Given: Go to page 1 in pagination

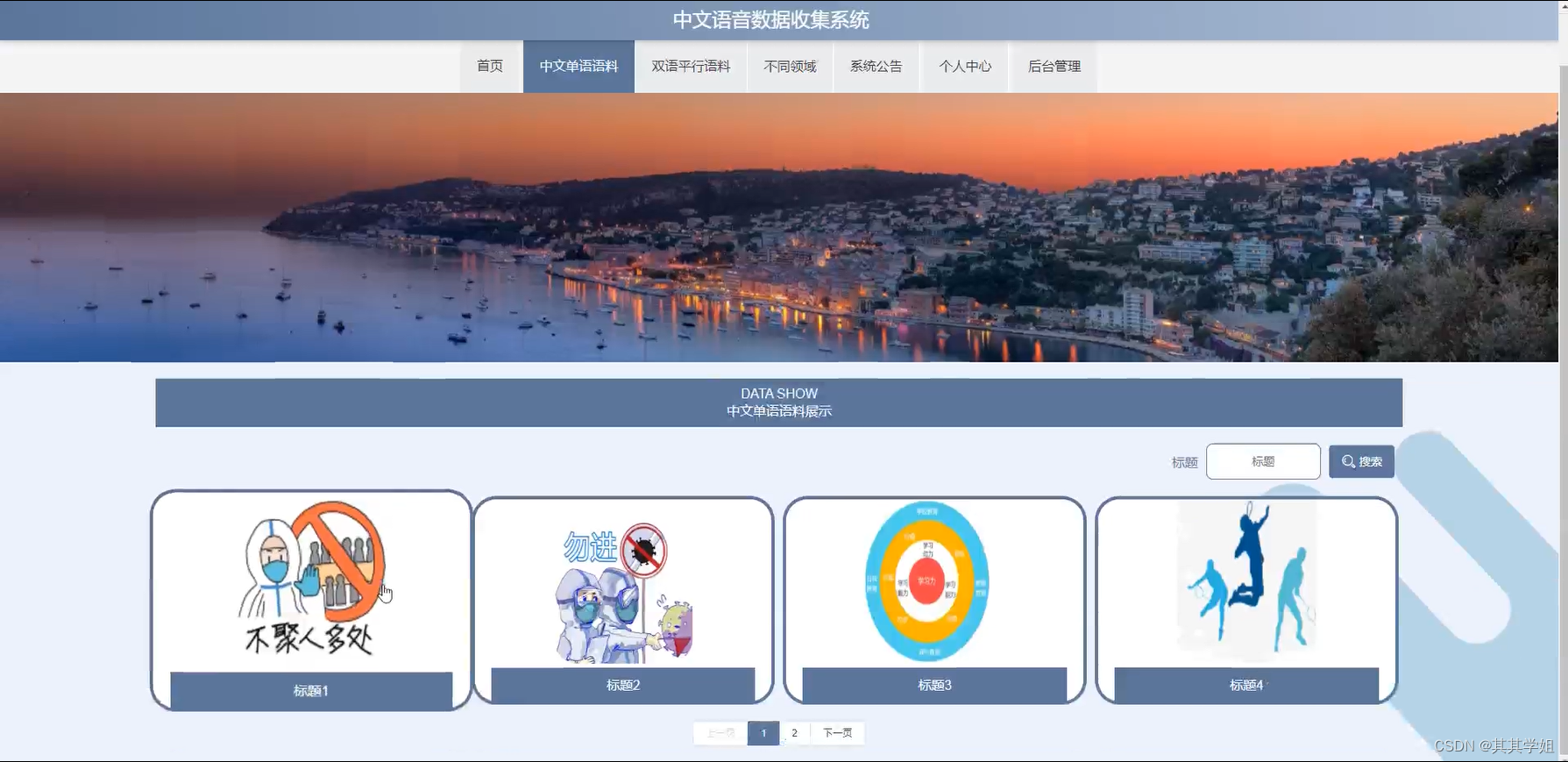Looking at the screenshot, I should [x=763, y=733].
